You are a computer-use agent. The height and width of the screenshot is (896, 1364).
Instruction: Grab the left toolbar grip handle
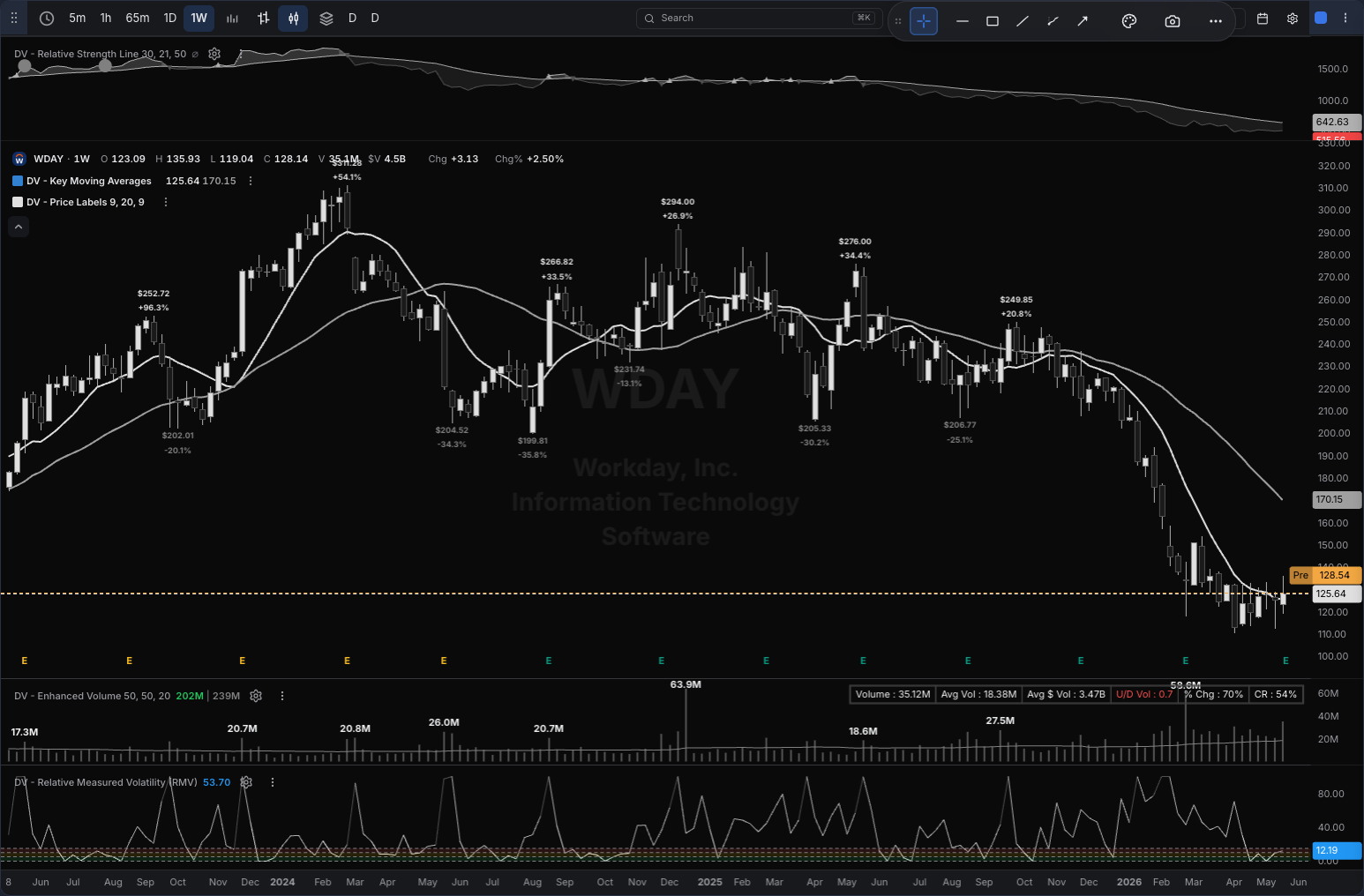(13, 18)
